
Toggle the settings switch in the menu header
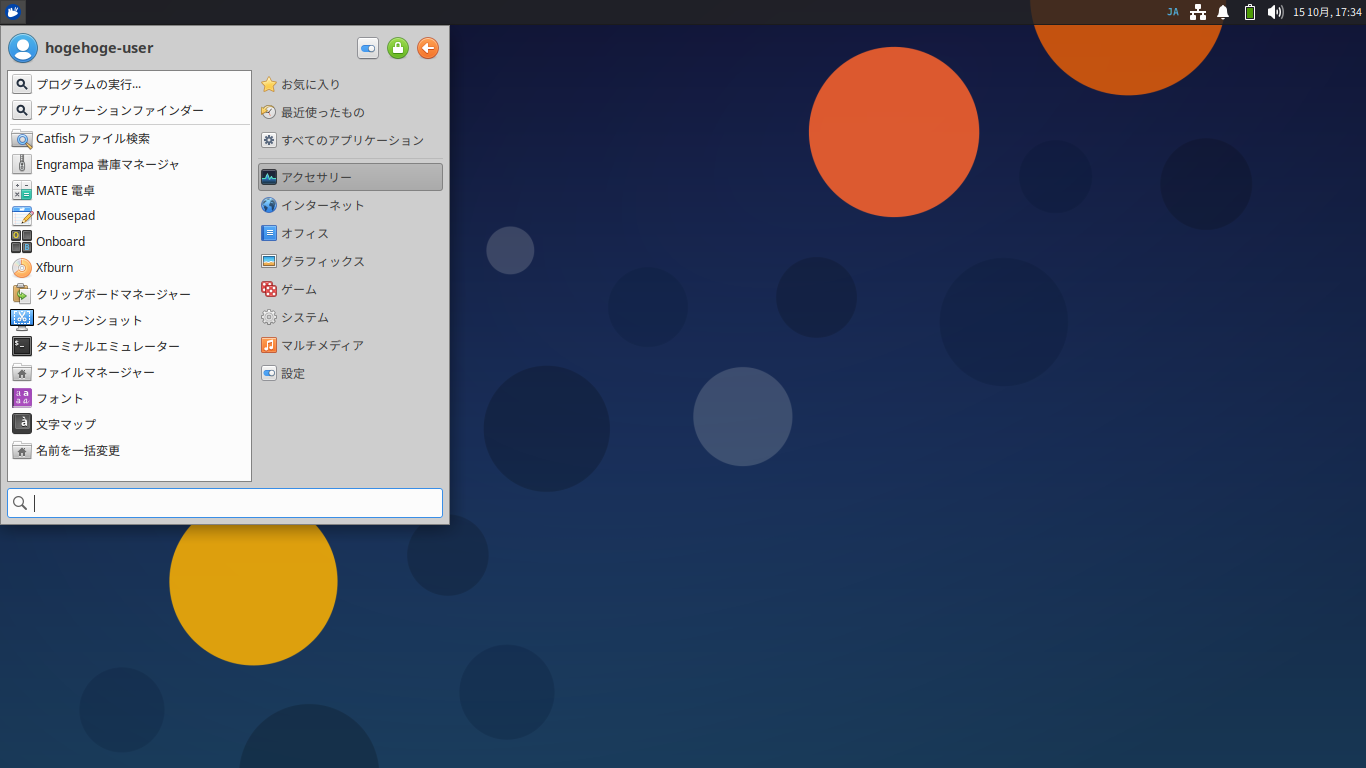367,47
